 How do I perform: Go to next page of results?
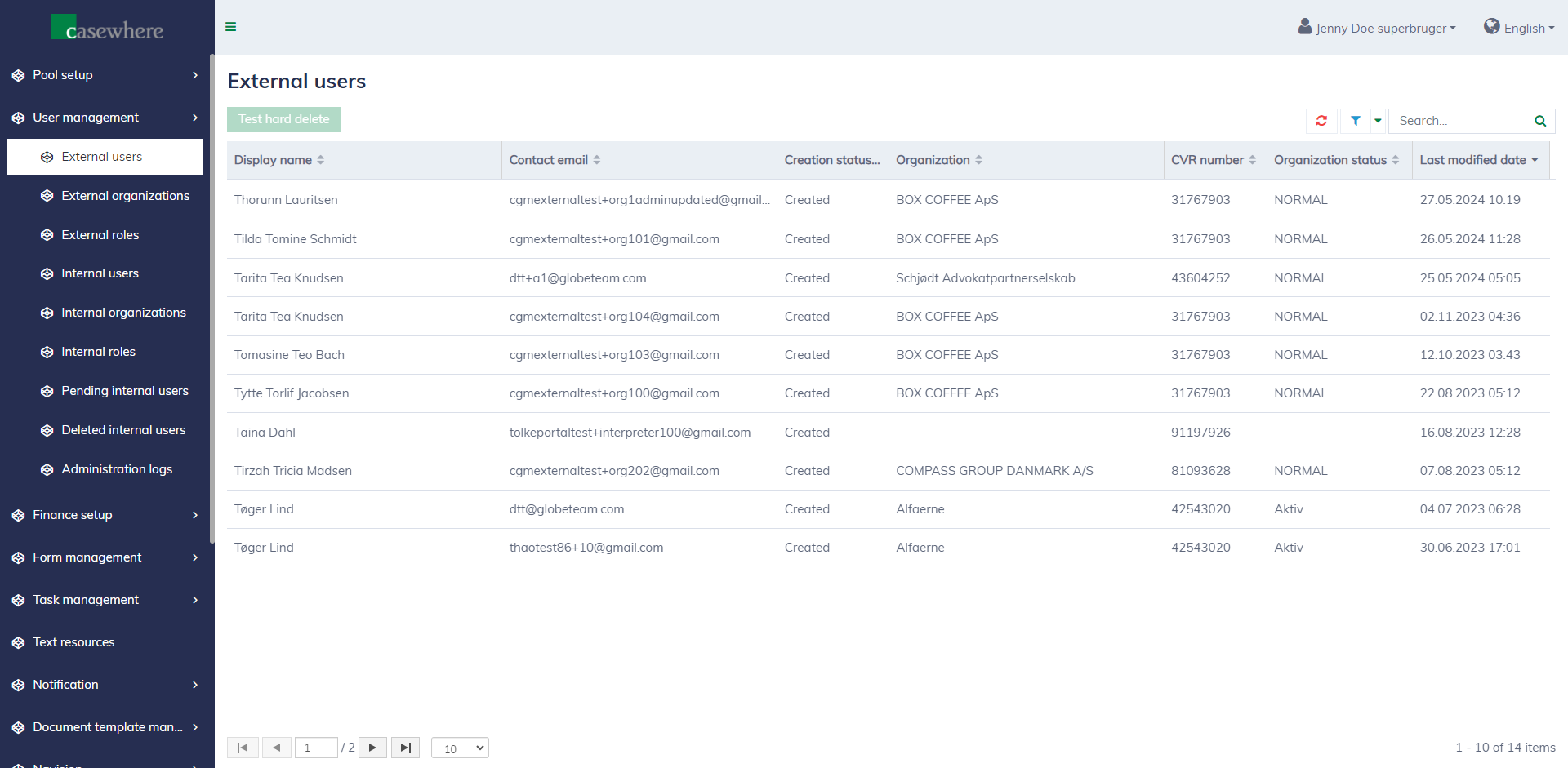click(x=372, y=748)
